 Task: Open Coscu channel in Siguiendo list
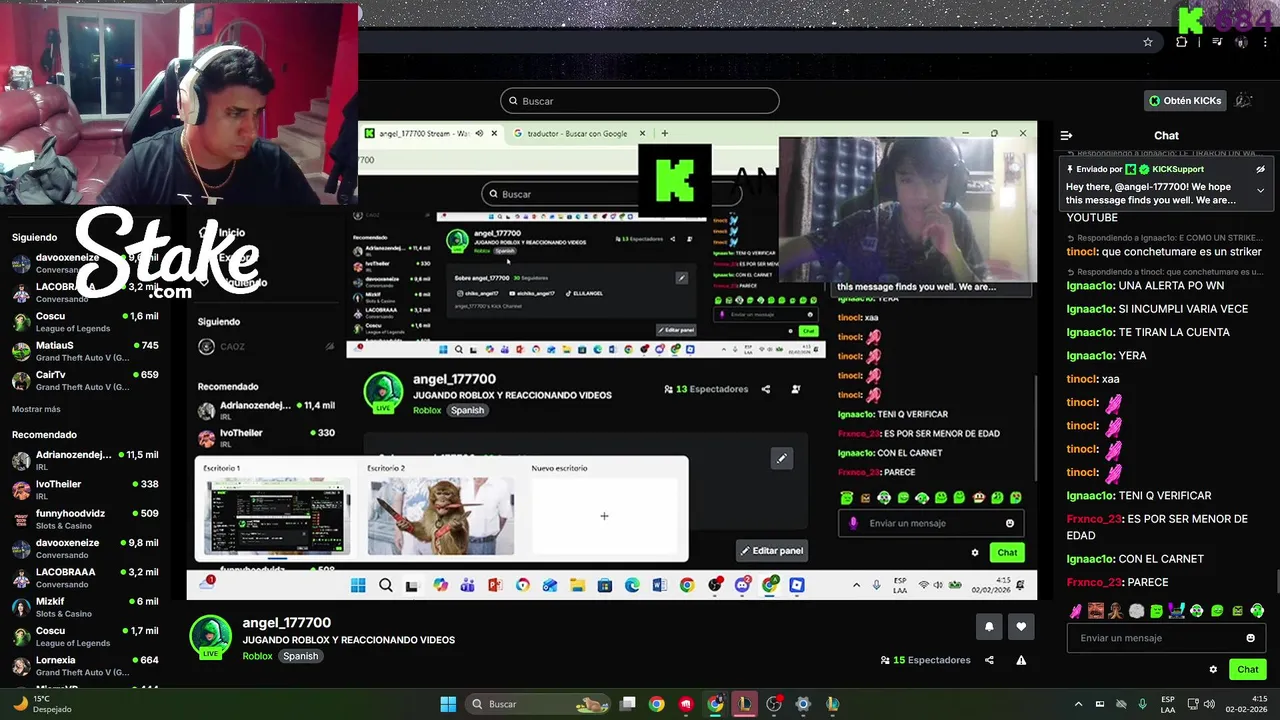click(x=85, y=322)
